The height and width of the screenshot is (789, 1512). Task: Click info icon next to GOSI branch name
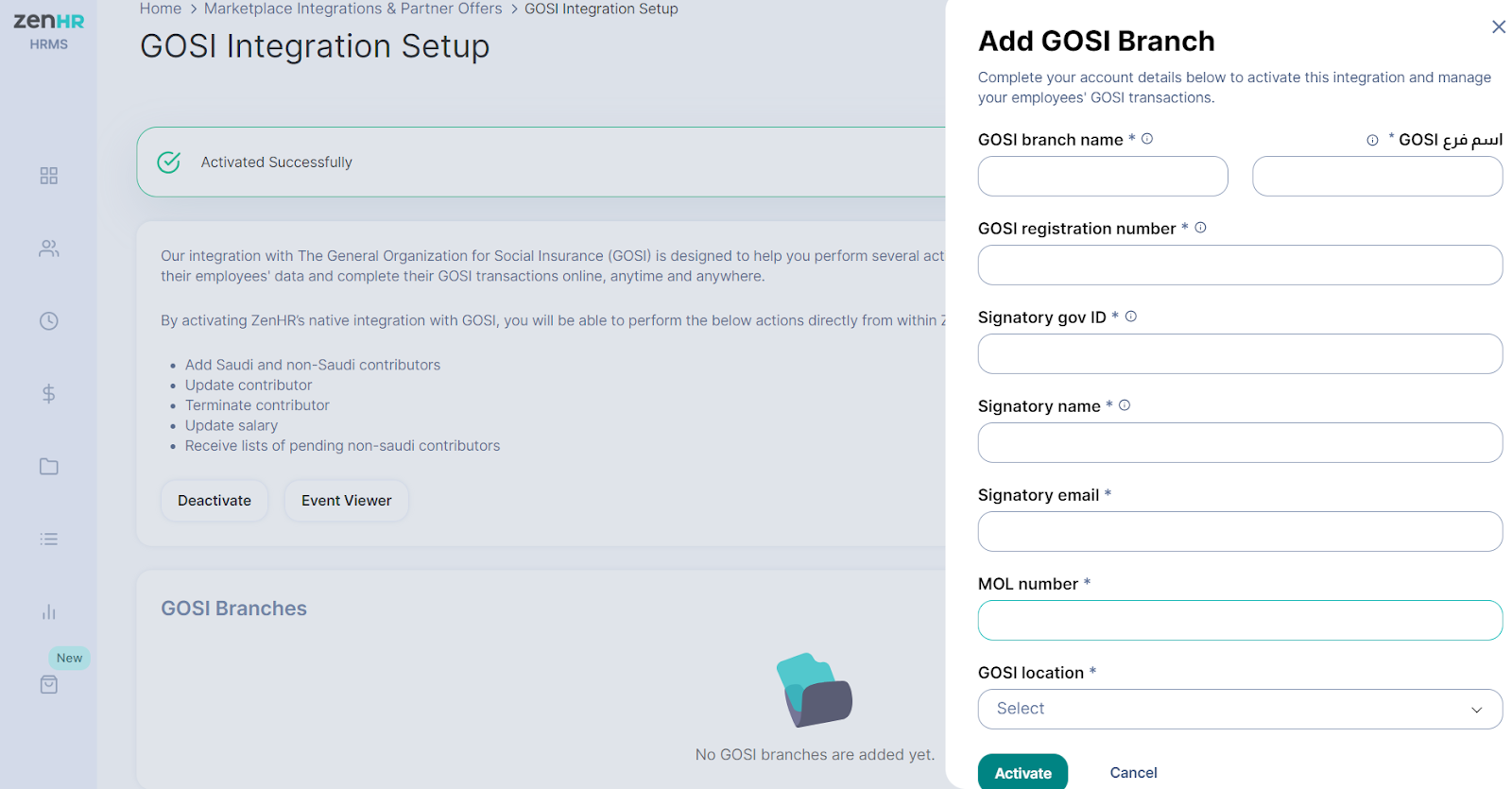tap(1147, 139)
